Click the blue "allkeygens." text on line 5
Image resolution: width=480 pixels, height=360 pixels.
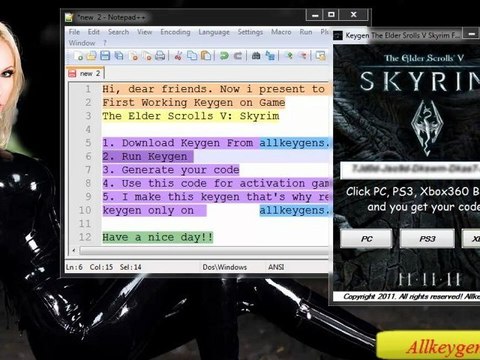pos(295,143)
